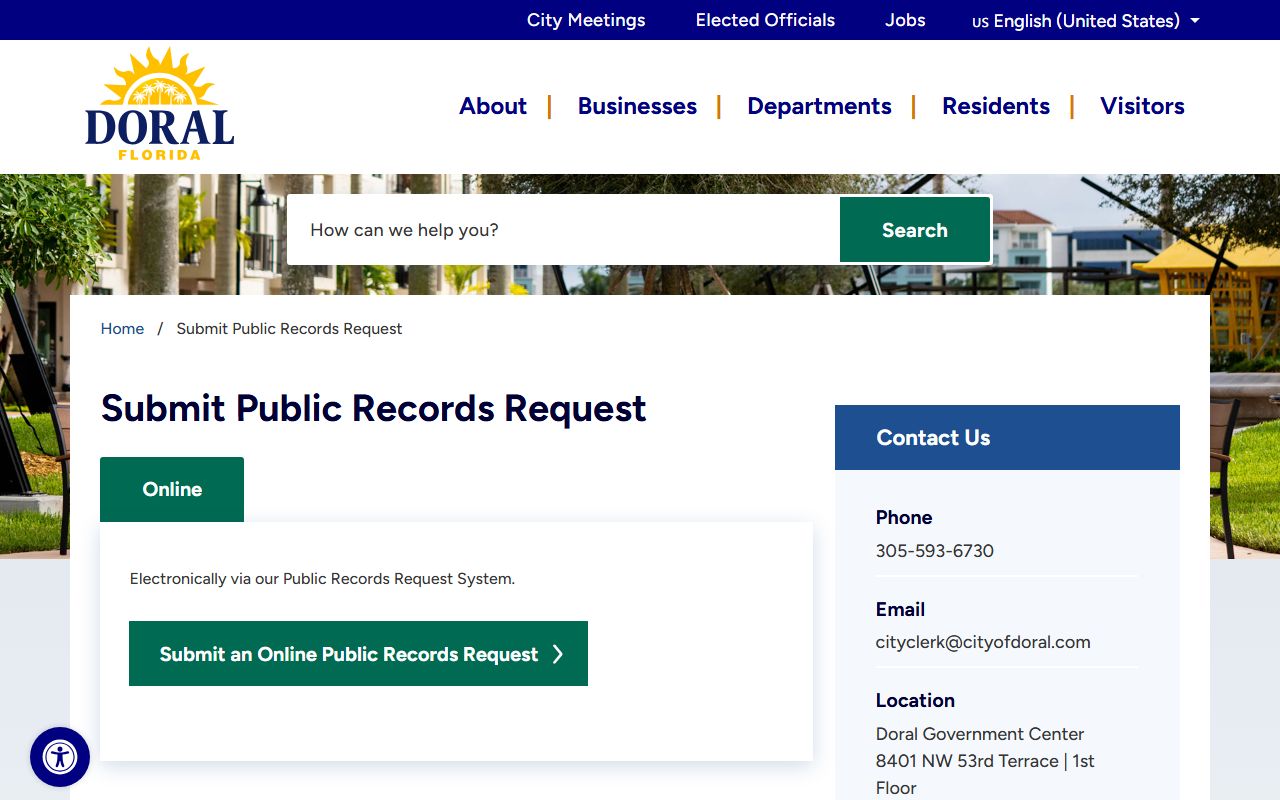
Task: Click 'Doral Government Center' location text
Action: (x=980, y=734)
